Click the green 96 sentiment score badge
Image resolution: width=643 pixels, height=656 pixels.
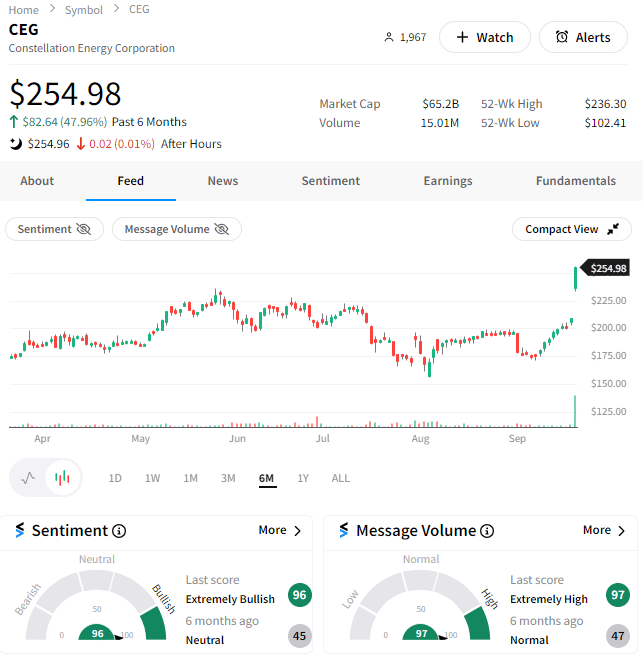[x=300, y=594]
